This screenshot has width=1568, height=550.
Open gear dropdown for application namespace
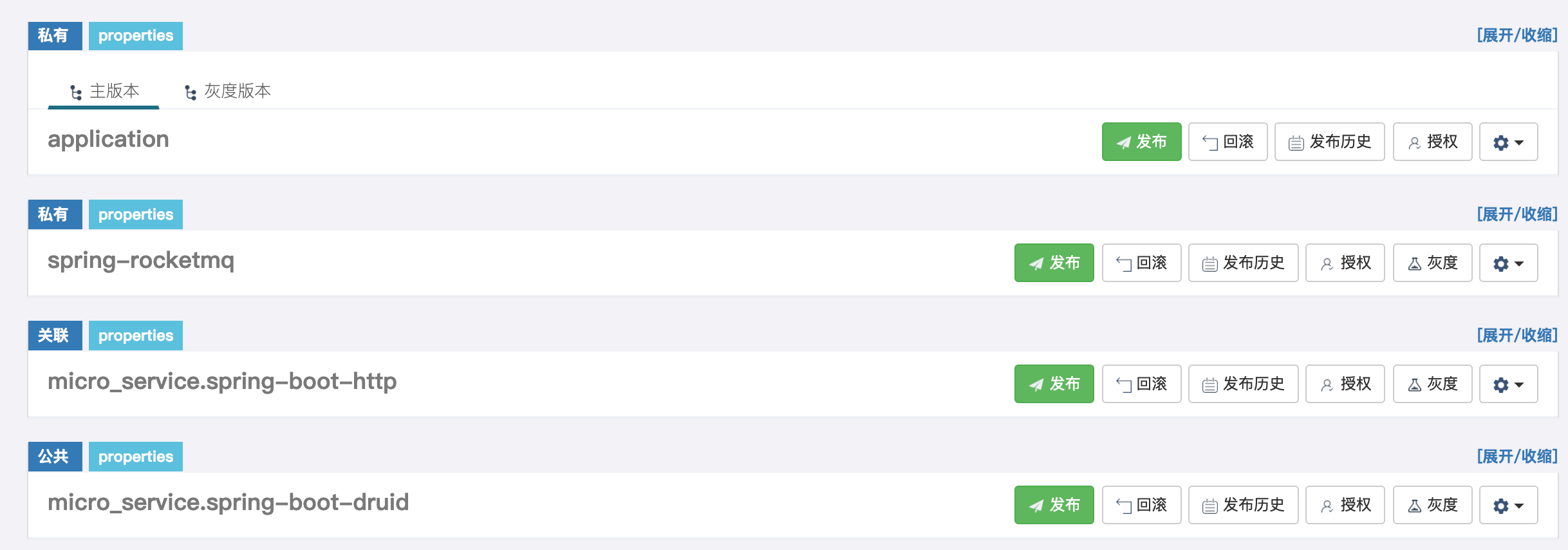coord(1508,142)
